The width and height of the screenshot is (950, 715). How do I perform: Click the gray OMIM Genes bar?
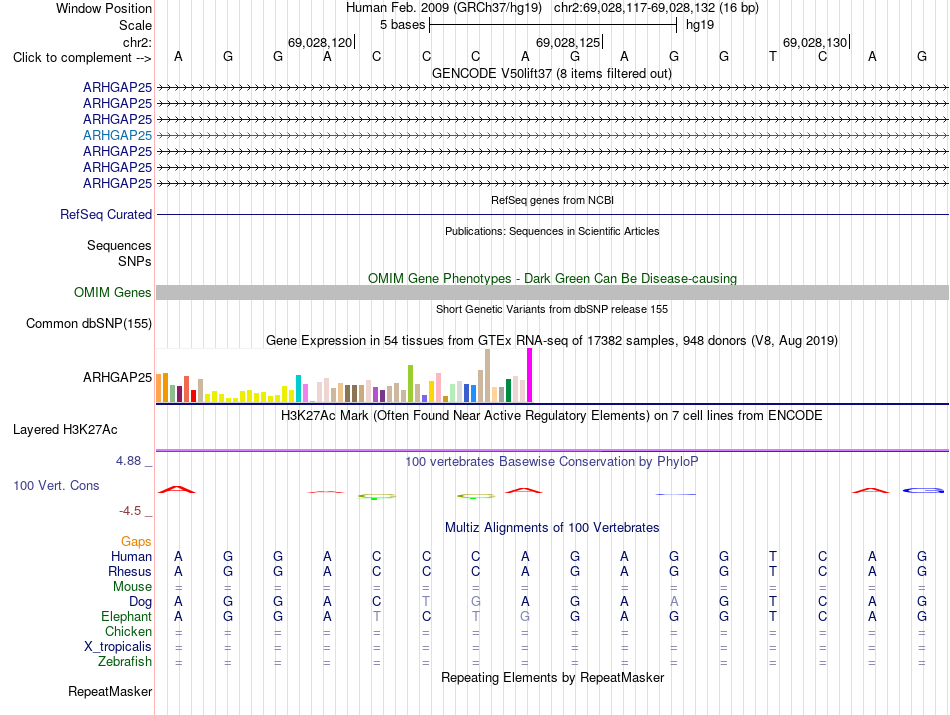click(x=553, y=293)
